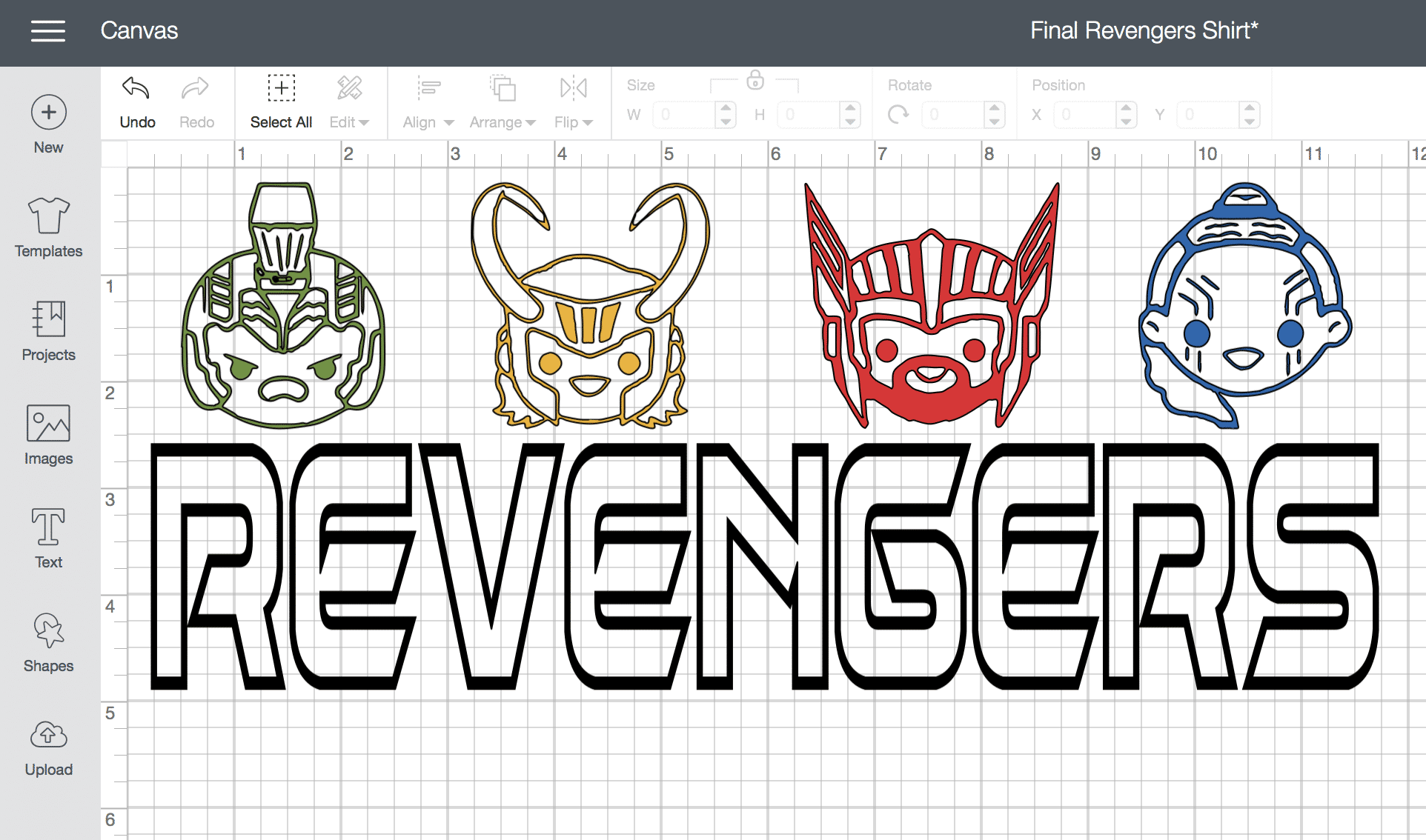Viewport: 1426px width, 840px height.
Task: Click the Canvas header label
Action: (x=139, y=30)
